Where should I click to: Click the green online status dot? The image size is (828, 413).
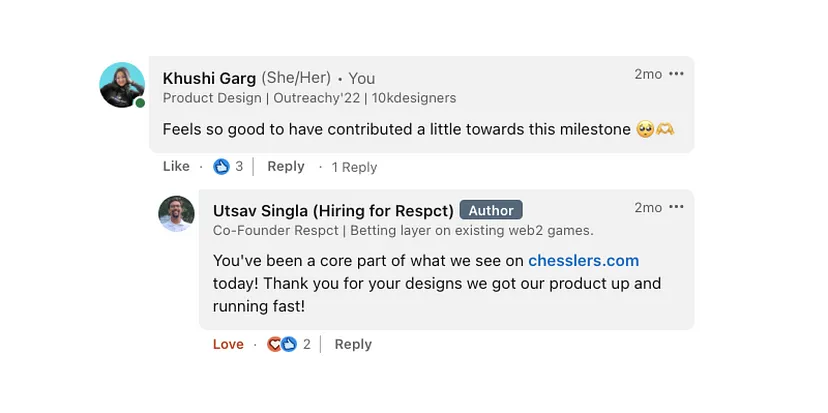point(140,103)
